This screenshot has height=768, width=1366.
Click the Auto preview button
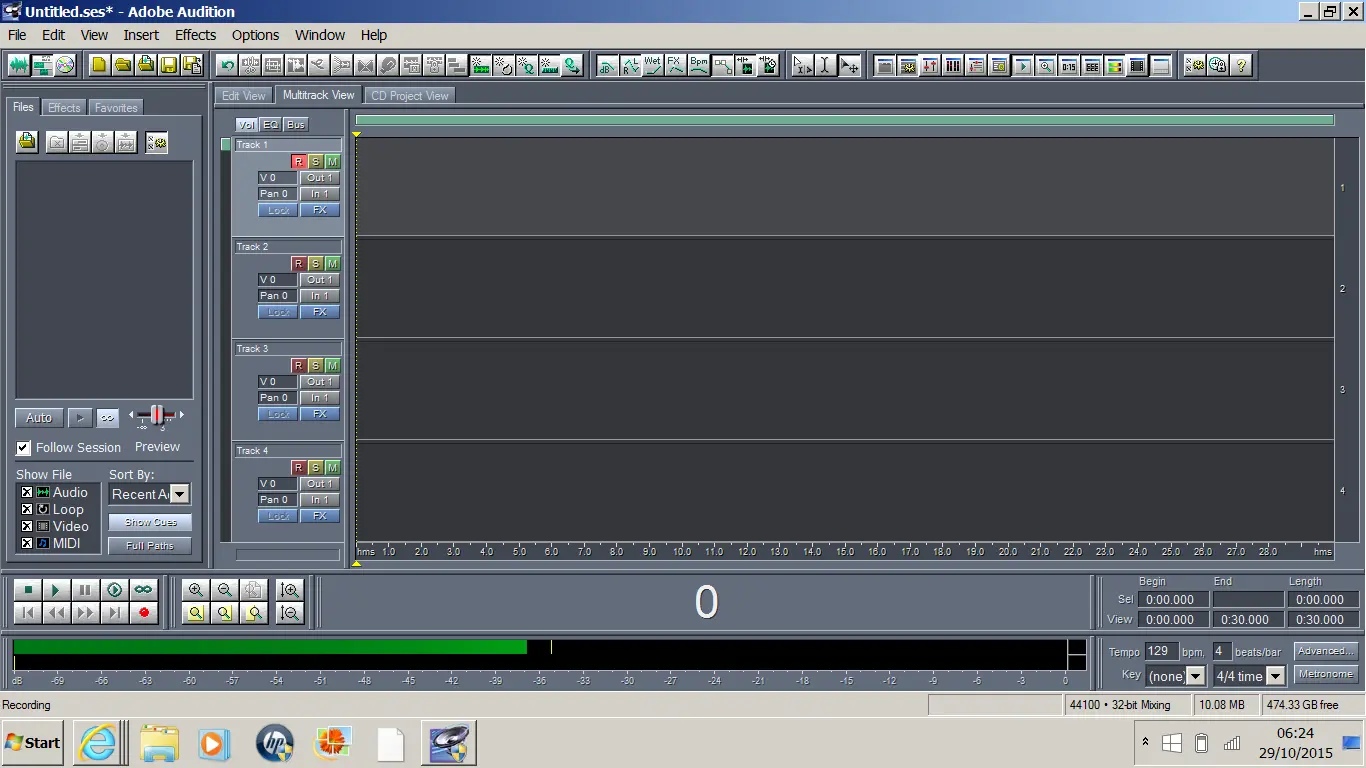39,418
